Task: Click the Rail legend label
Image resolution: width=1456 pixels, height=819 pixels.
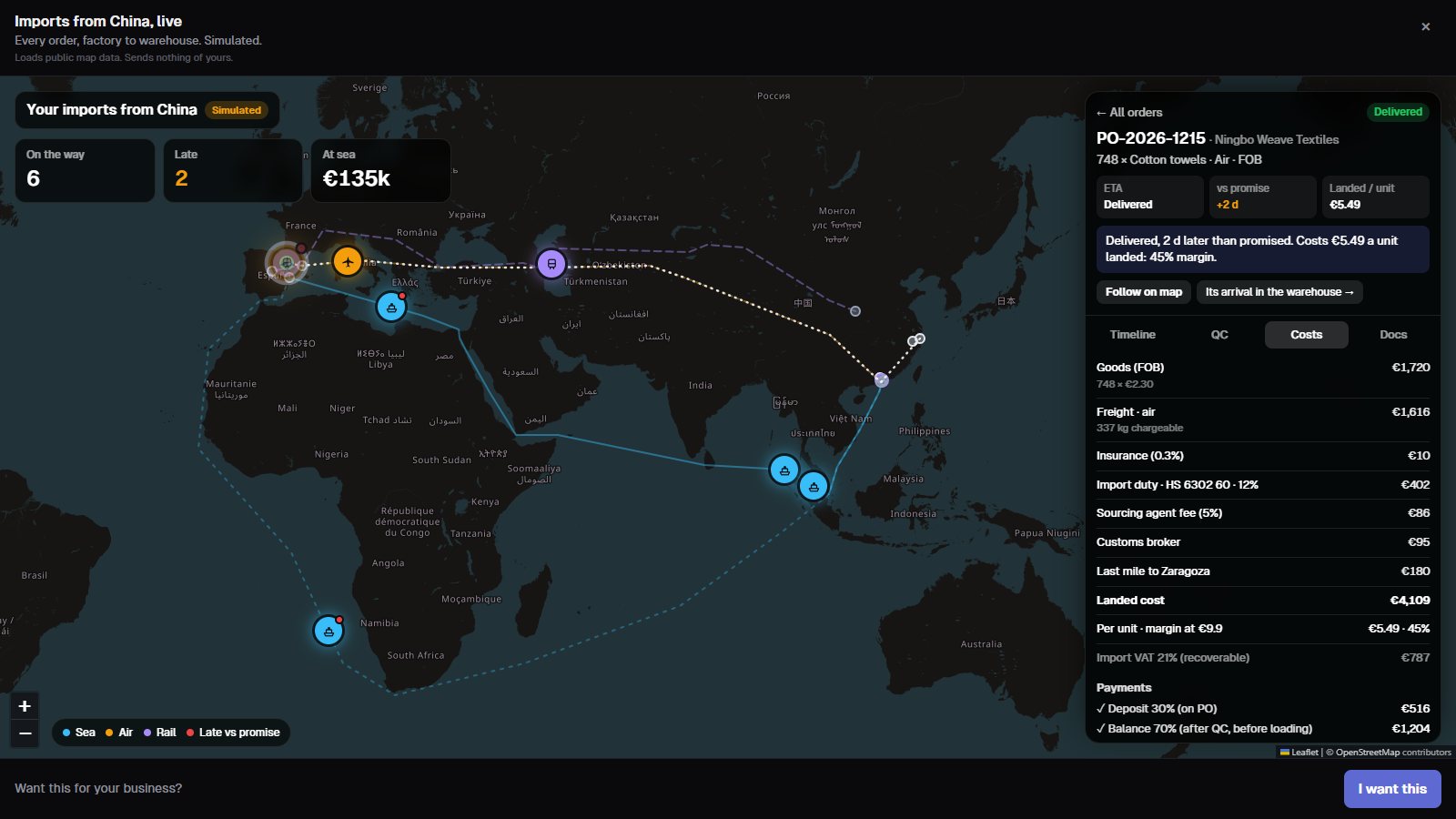Action: pos(167,733)
